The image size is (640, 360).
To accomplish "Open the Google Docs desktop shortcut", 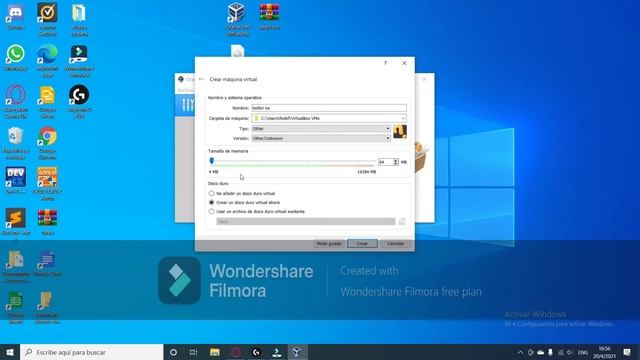I will [47, 263].
